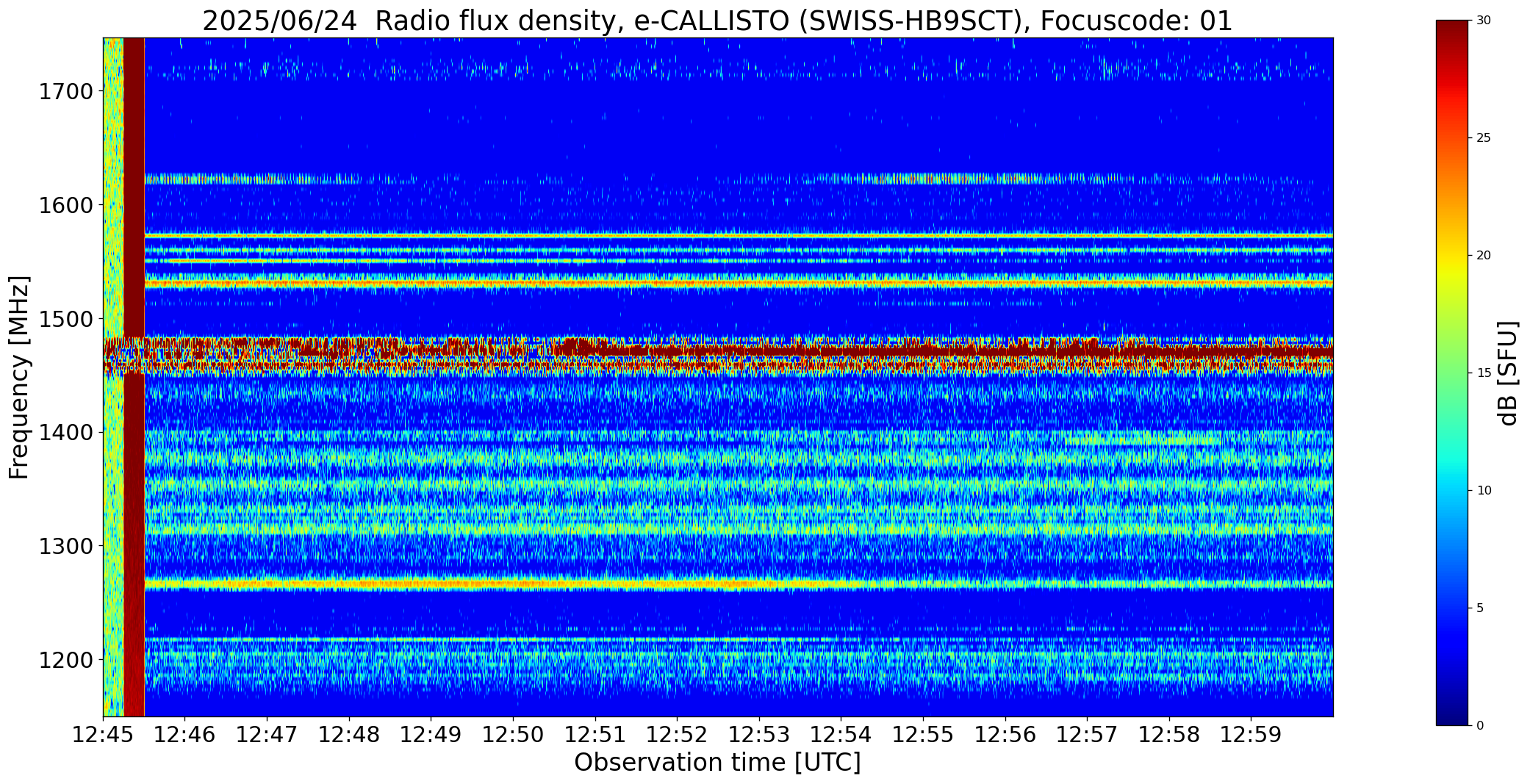The image size is (1530, 784).
Task: Click the 12:56 time tick label
Action: pyautogui.click(x=1005, y=734)
